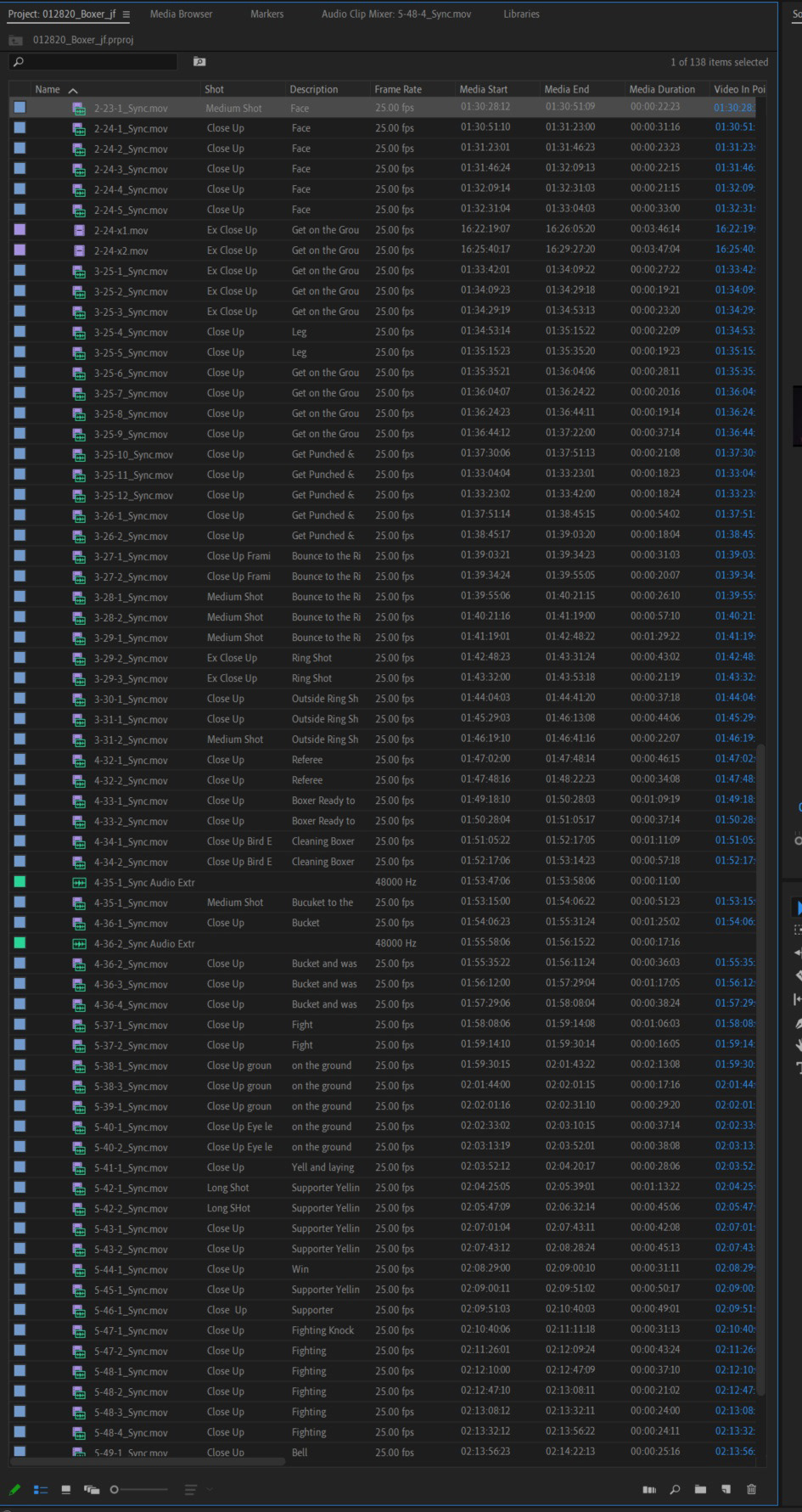Click clip icon of 2-24-x1.mov

[x=79, y=231]
